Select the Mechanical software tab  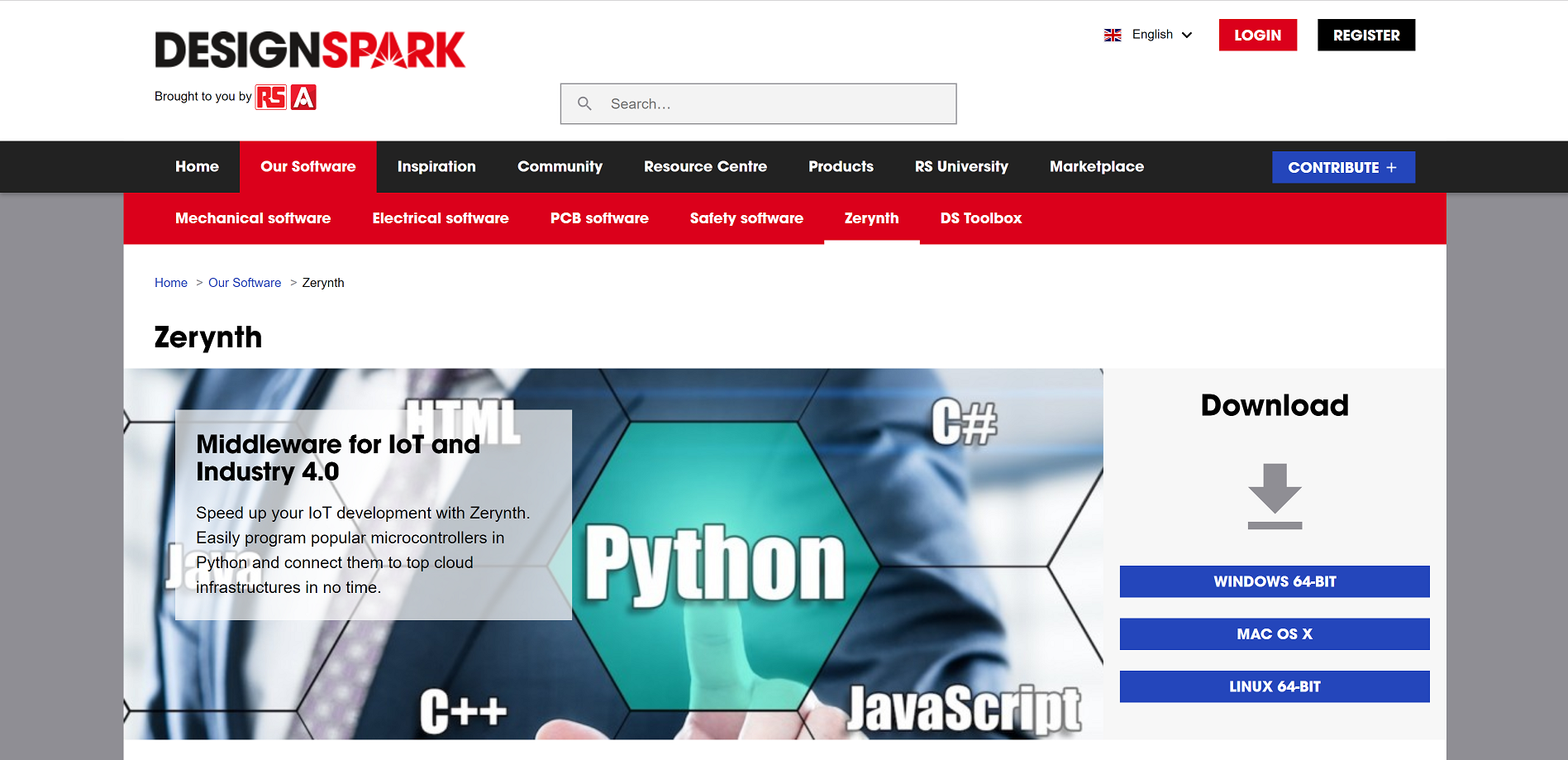tap(253, 218)
